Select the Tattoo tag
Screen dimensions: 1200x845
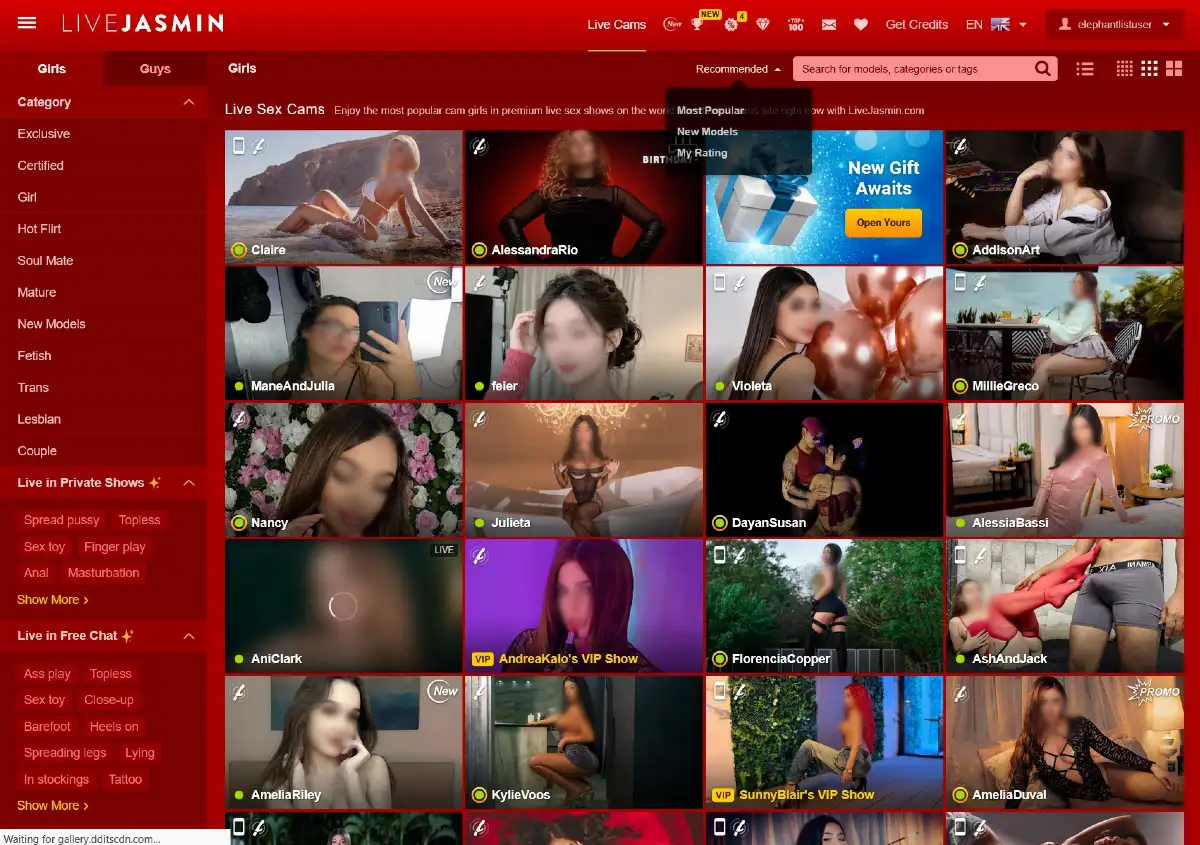[x=126, y=780]
